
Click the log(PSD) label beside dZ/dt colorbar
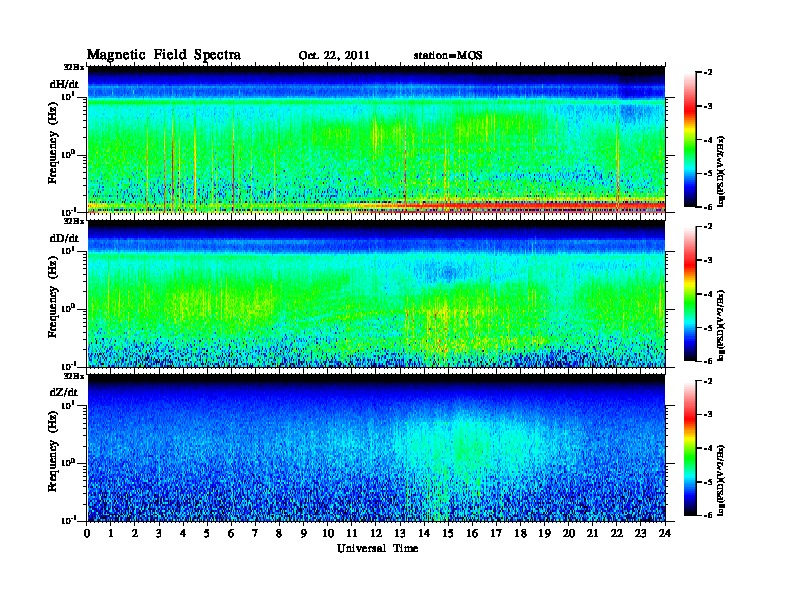[721, 480]
